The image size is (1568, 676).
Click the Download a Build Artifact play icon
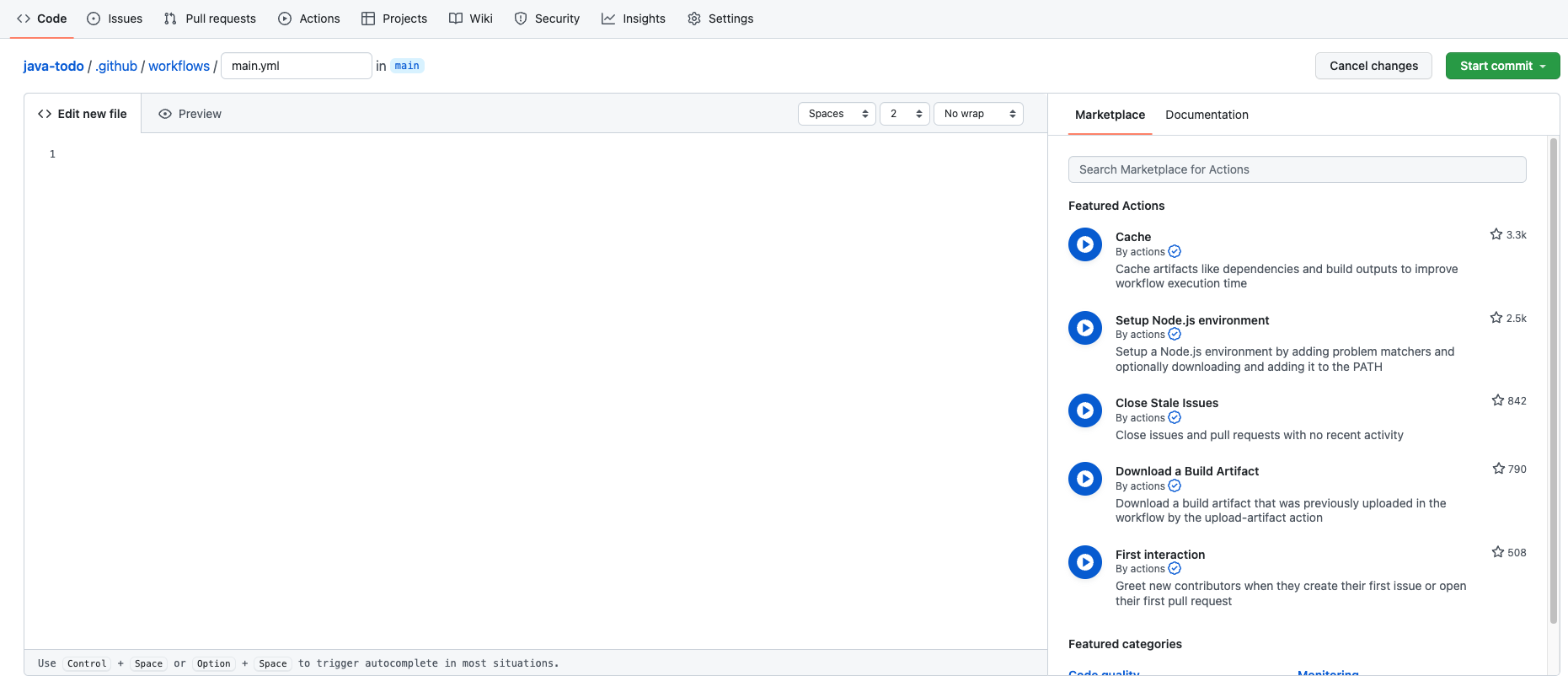(x=1085, y=479)
